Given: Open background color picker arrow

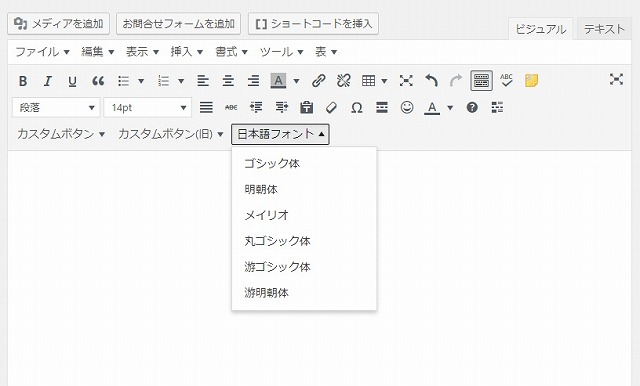Looking at the screenshot, I should coord(296,81).
